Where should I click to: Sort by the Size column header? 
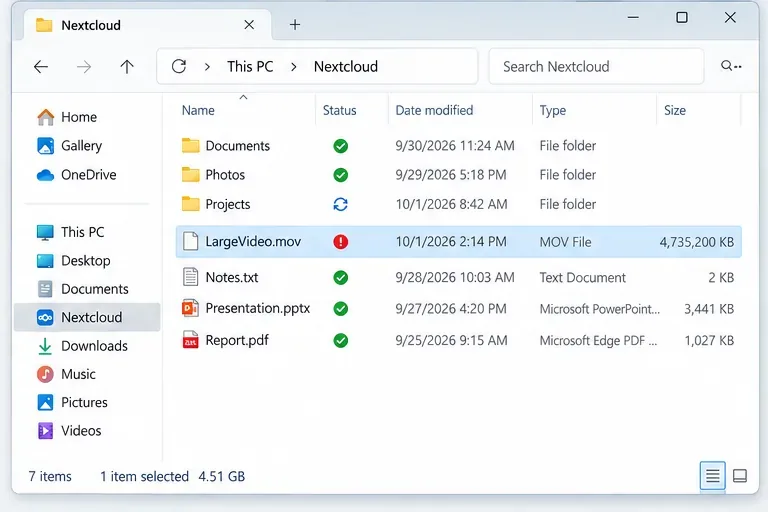pyautogui.click(x=674, y=110)
